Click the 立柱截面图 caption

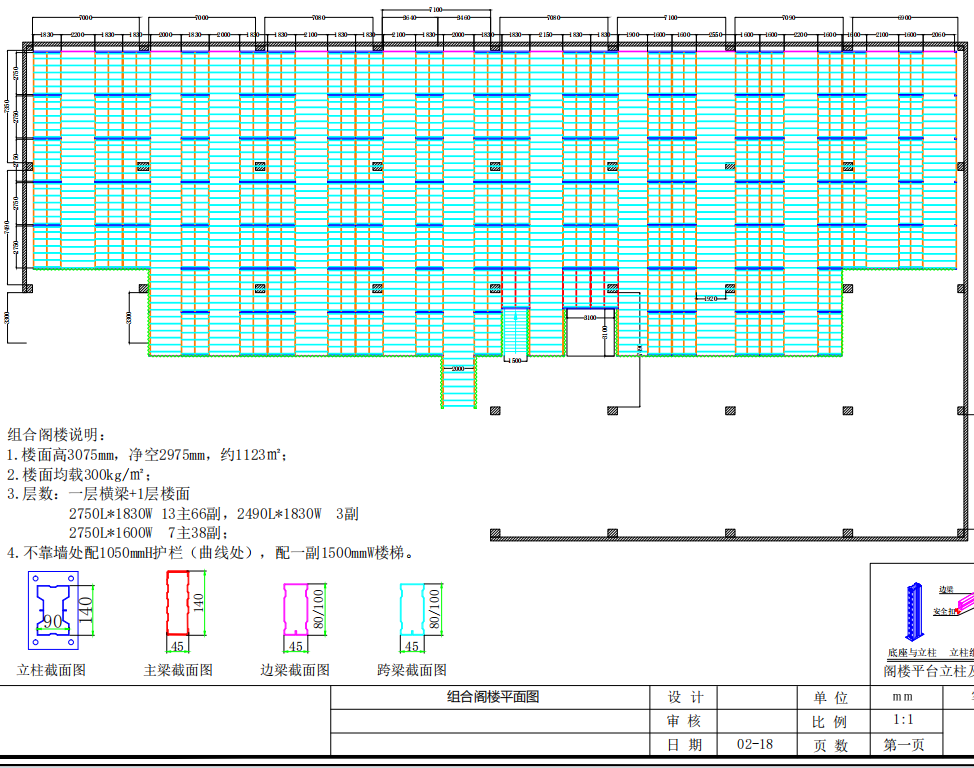click(51, 670)
